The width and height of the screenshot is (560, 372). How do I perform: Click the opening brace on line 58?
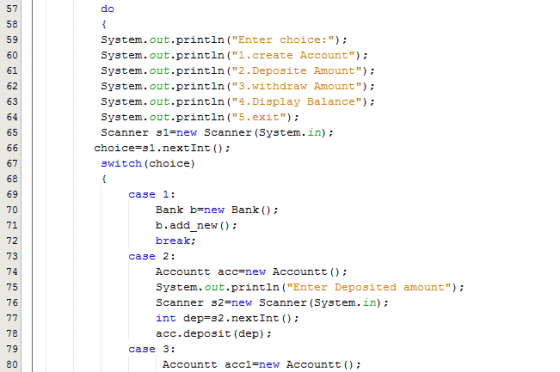tap(104, 24)
